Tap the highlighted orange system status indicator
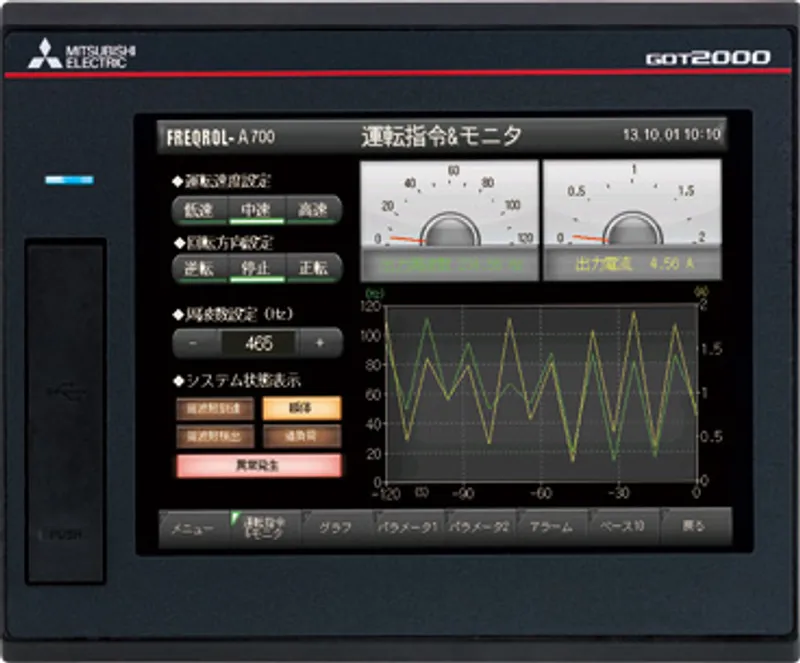The width and height of the screenshot is (800, 663). tap(302, 408)
